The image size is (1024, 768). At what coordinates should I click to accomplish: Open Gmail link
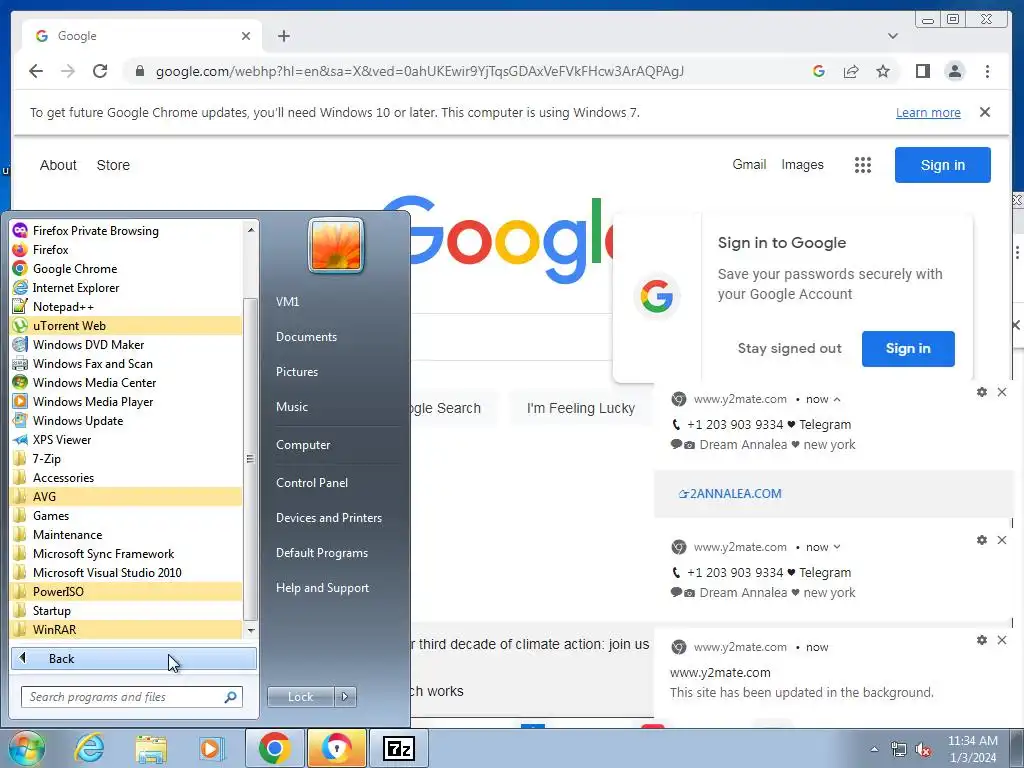click(749, 165)
